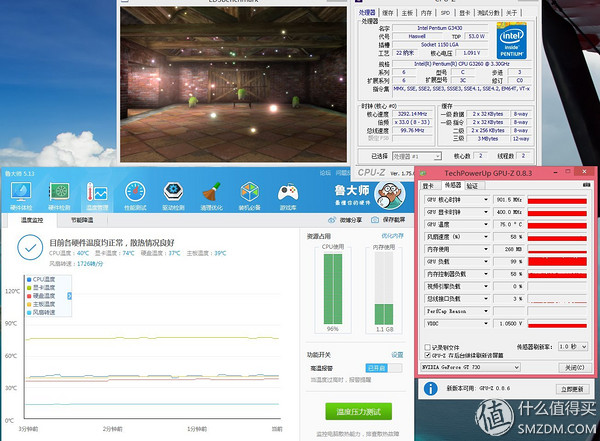
Task: Click the 保存截屏 camera icon
Action: pyautogui.click(x=375, y=220)
